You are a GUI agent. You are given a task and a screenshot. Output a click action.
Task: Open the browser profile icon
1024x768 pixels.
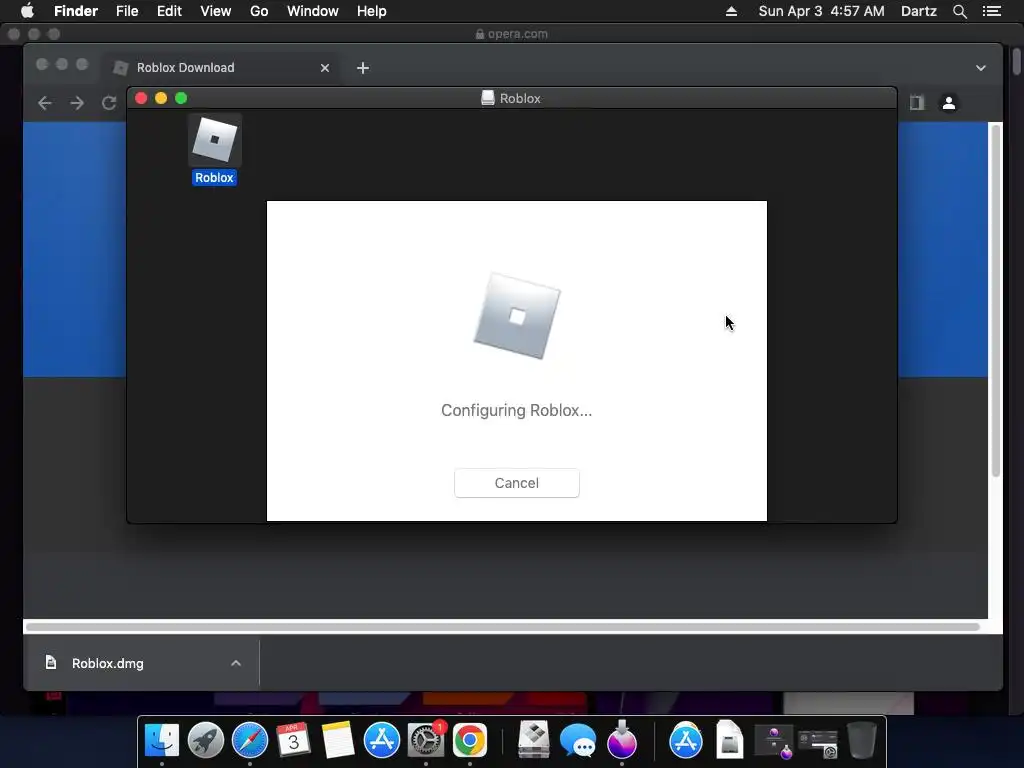pyautogui.click(x=949, y=103)
